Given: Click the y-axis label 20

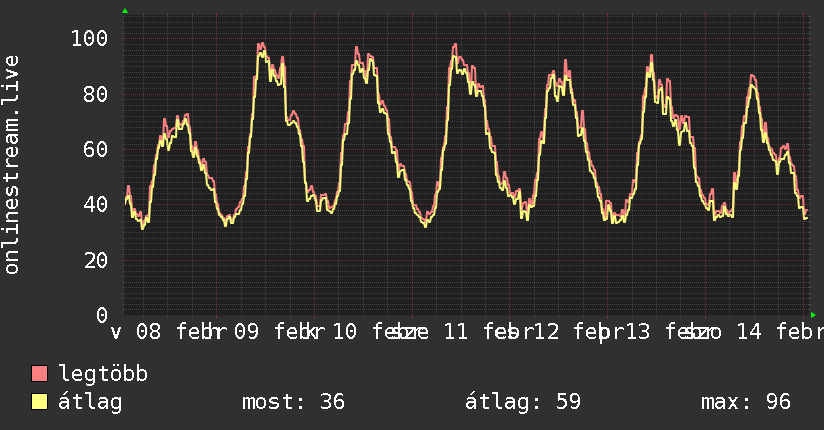Looking at the screenshot, I should coord(96,261).
